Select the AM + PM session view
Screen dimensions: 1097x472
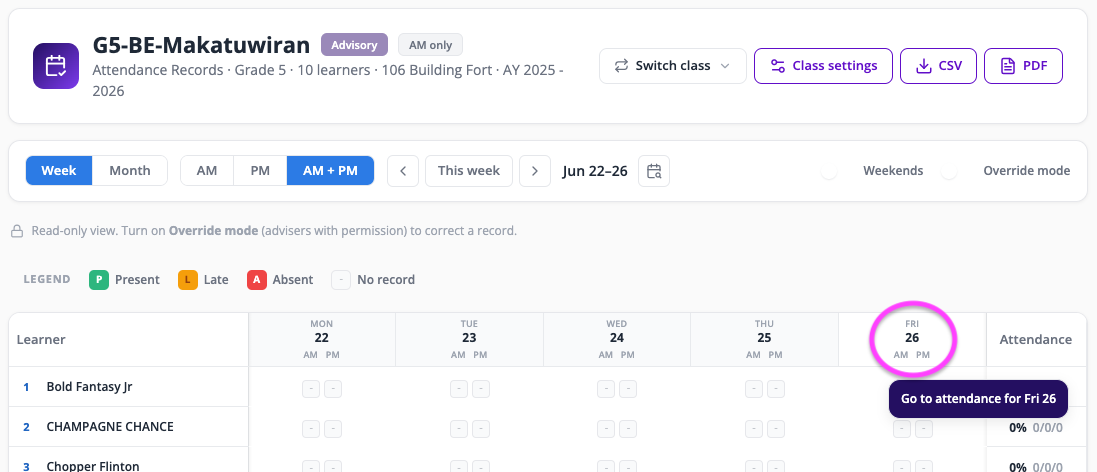[330, 171]
